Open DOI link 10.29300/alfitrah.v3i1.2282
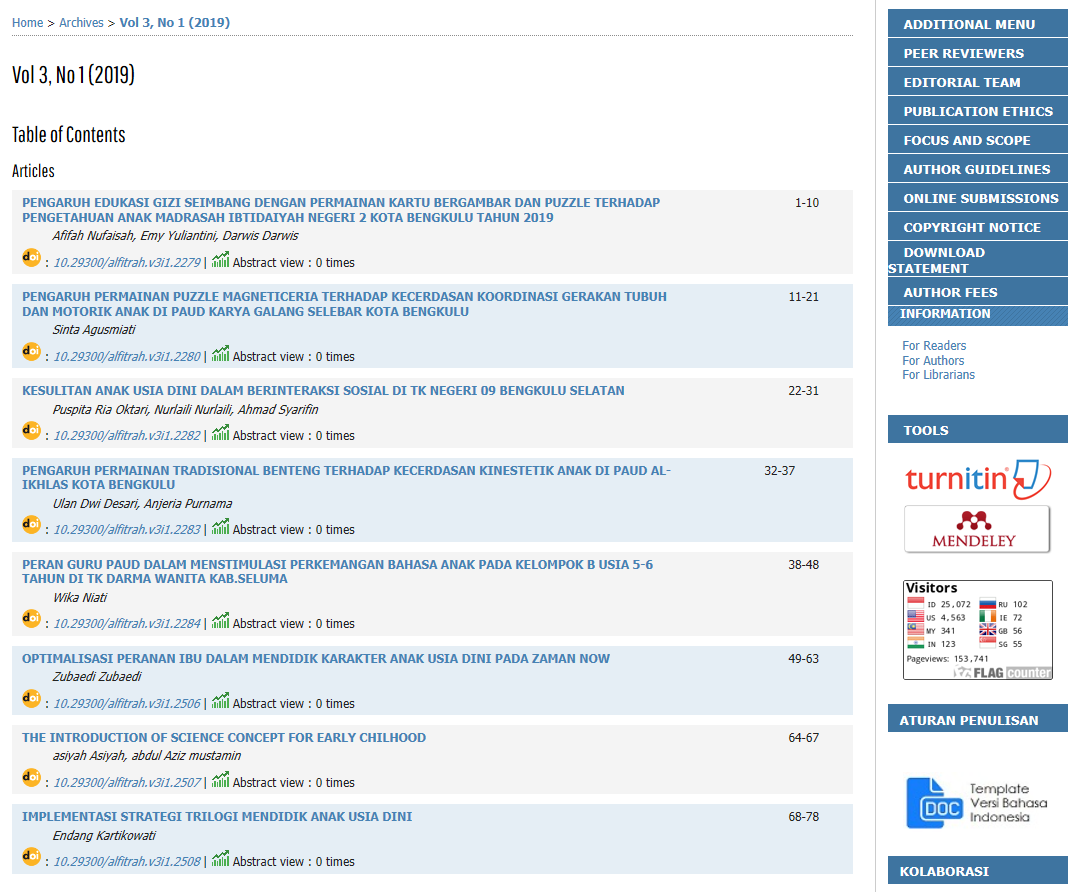The image size is (1080, 892). [127, 436]
